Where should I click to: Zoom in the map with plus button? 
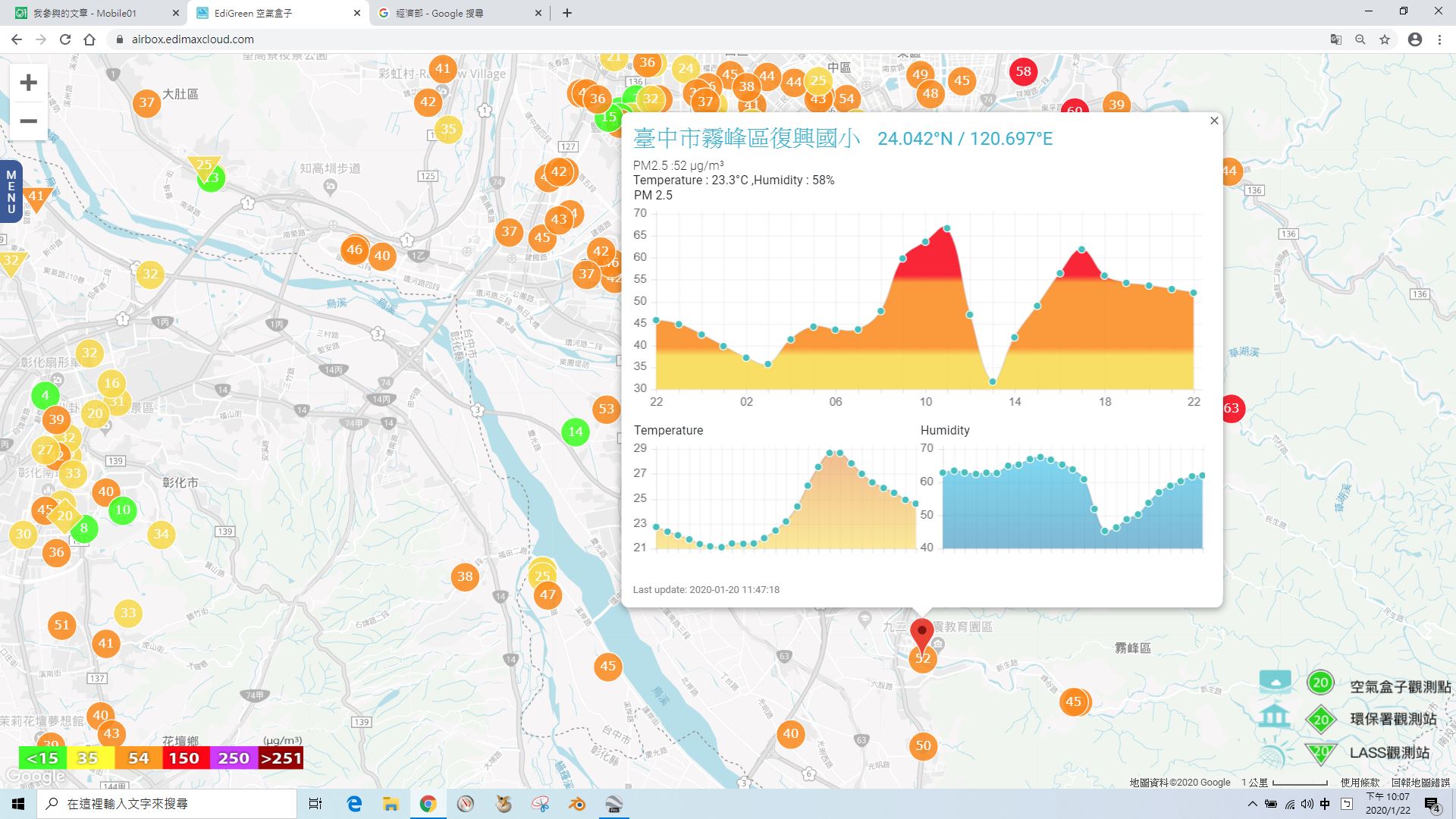(x=28, y=83)
